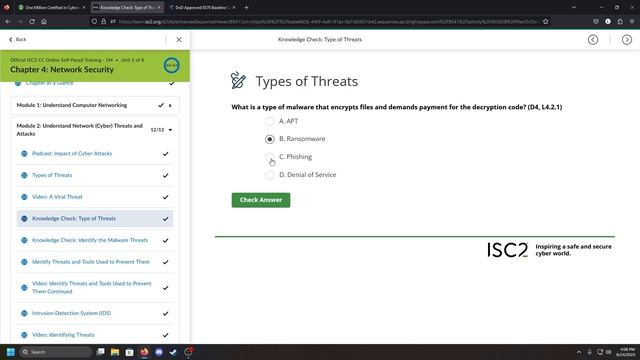Click the taskbar Search box
Image resolution: width=640 pixels, height=360 pixels.
[56, 352]
